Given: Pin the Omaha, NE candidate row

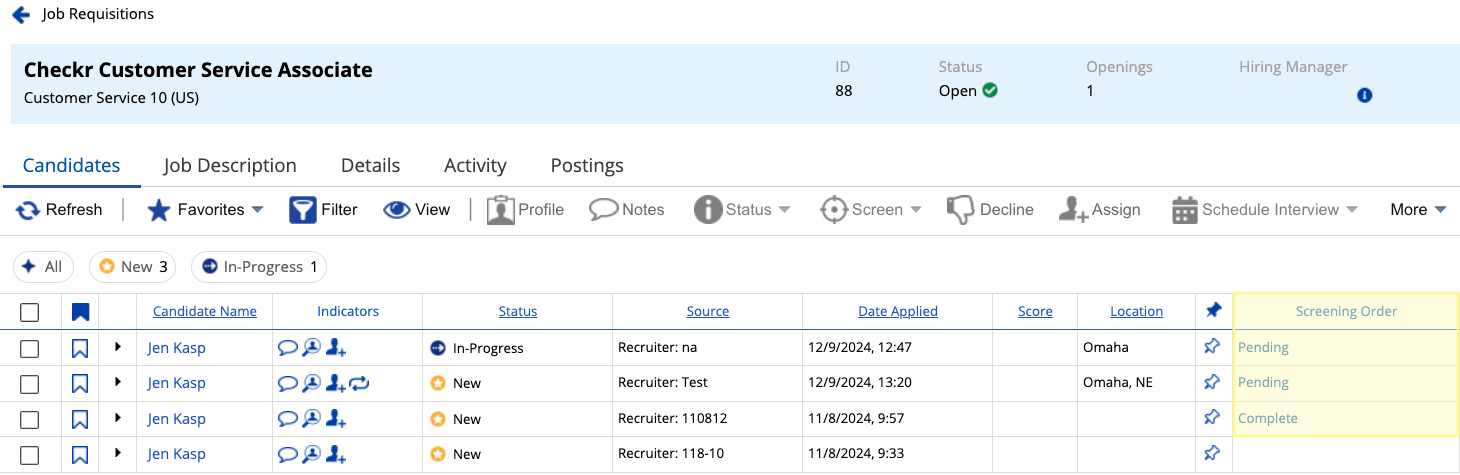Looking at the screenshot, I should pos(1212,382).
